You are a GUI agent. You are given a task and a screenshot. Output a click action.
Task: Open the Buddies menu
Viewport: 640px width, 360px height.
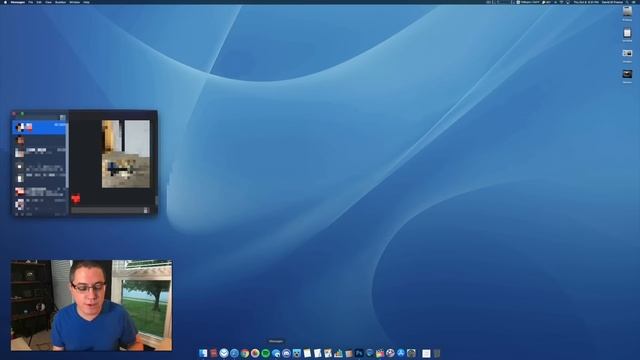pos(60,2)
